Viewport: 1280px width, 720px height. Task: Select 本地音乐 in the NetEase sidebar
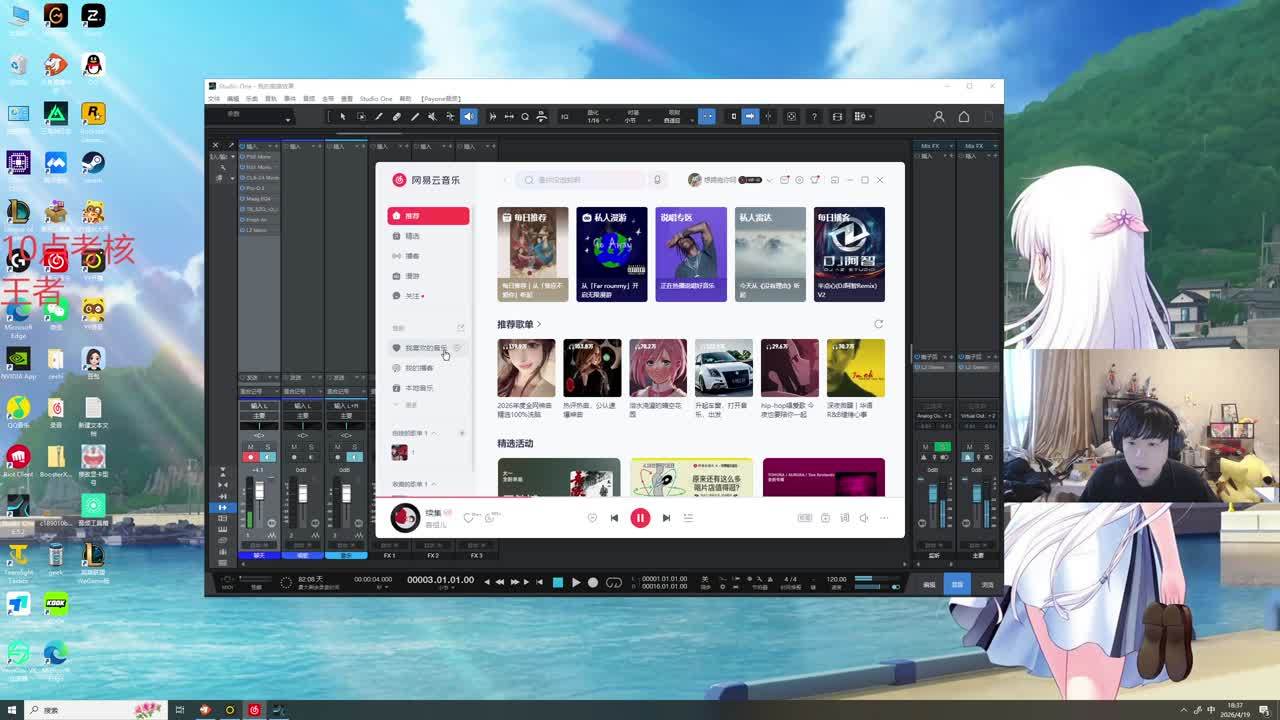(x=419, y=388)
